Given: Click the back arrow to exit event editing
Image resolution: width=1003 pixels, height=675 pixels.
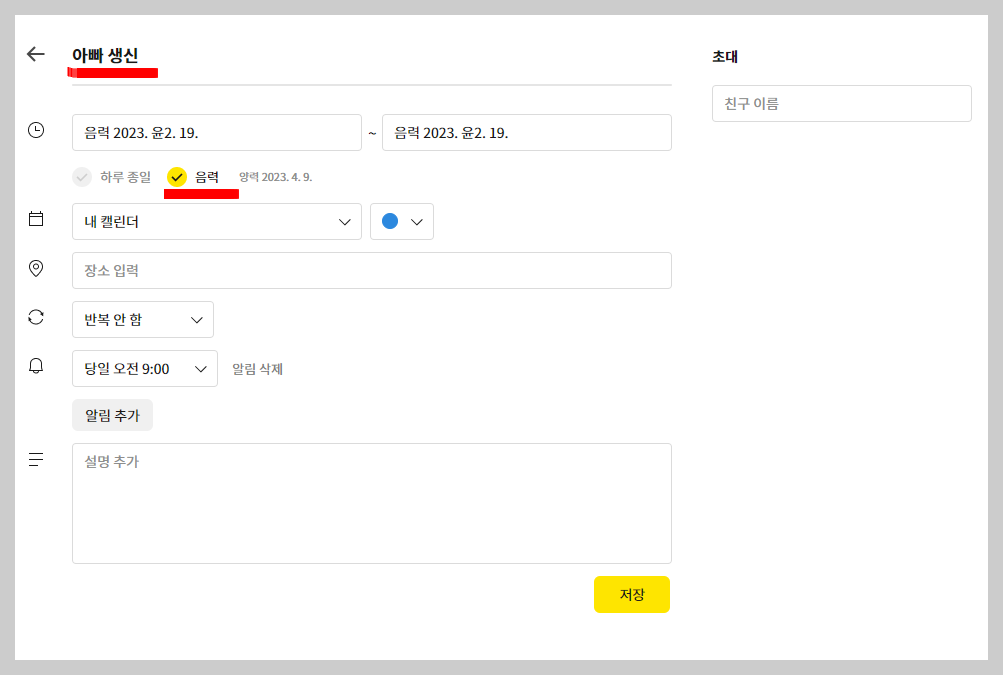Looking at the screenshot, I should click(35, 54).
